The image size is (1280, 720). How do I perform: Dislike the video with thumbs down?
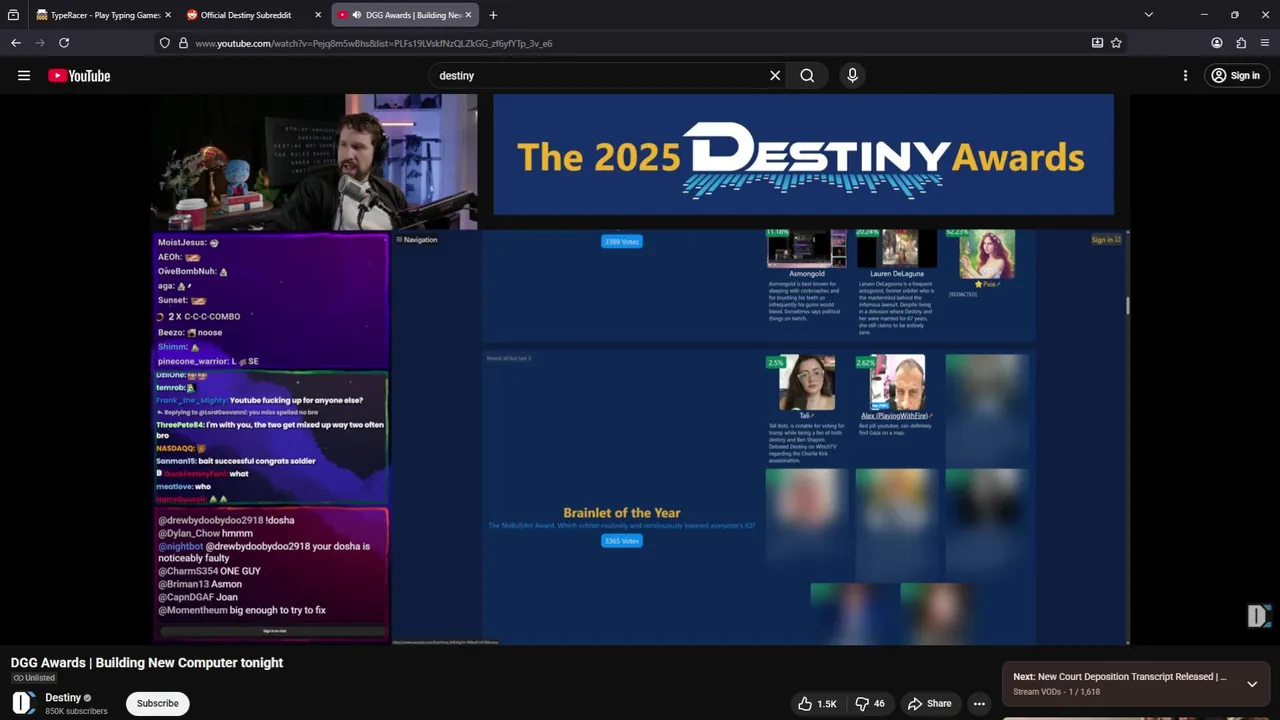870,704
